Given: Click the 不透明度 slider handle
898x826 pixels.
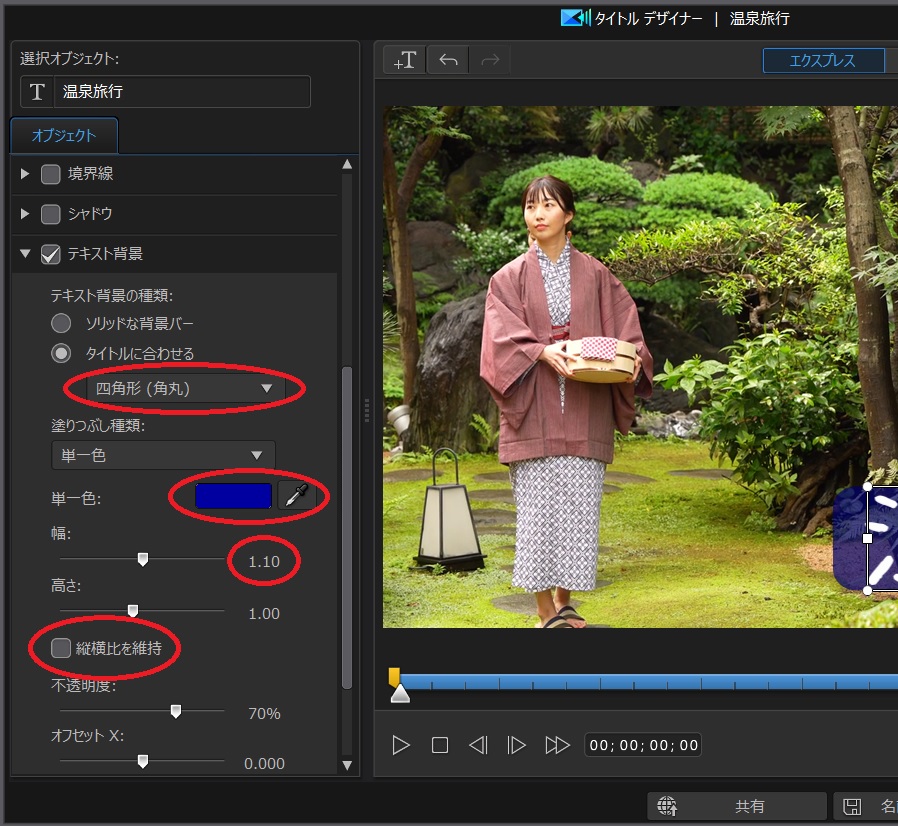Looking at the screenshot, I should point(176,711).
